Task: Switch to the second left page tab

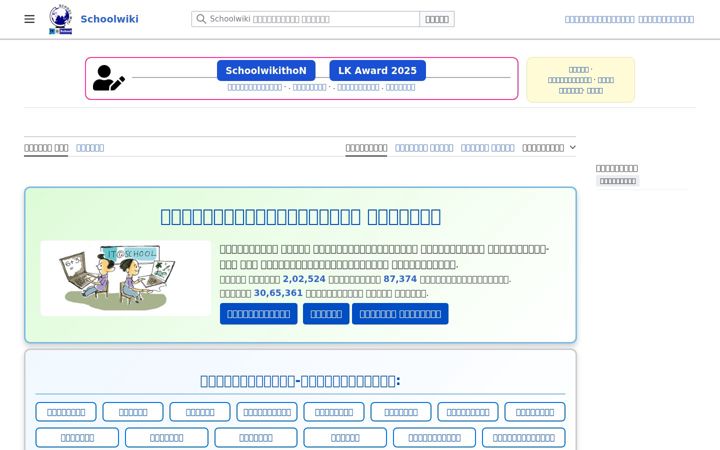Action: [90, 148]
